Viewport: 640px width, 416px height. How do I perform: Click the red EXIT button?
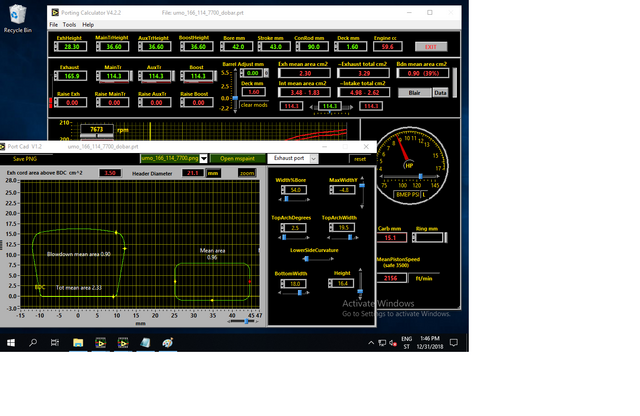pos(431,47)
